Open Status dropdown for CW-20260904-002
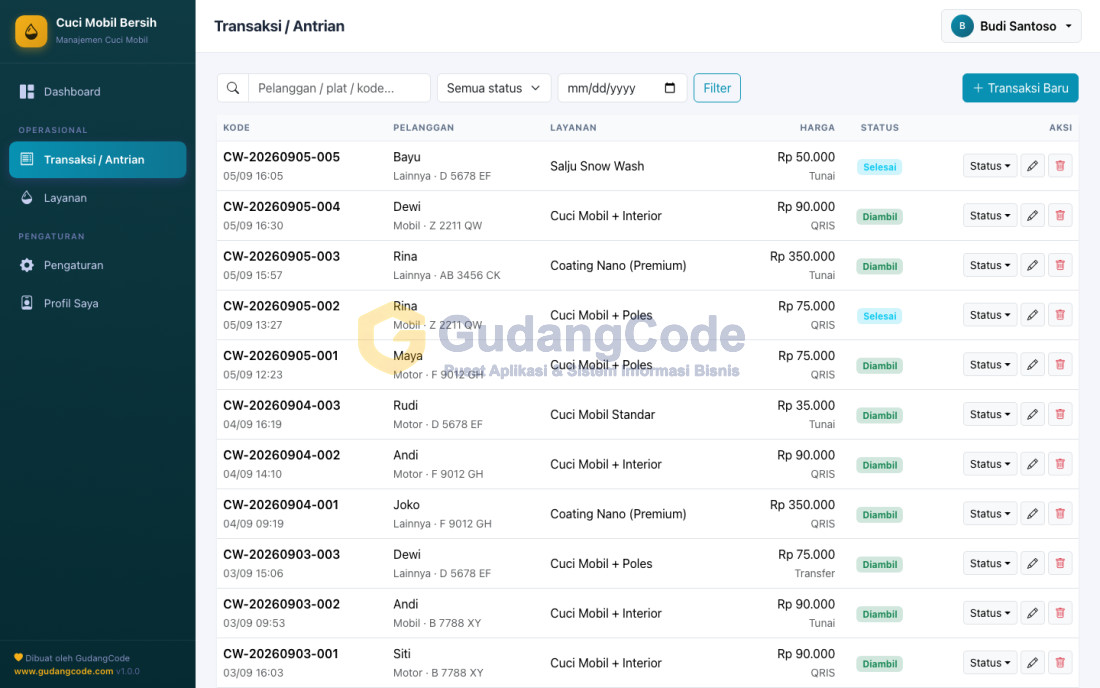The height and width of the screenshot is (688, 1100). click(x=990, y=464)
